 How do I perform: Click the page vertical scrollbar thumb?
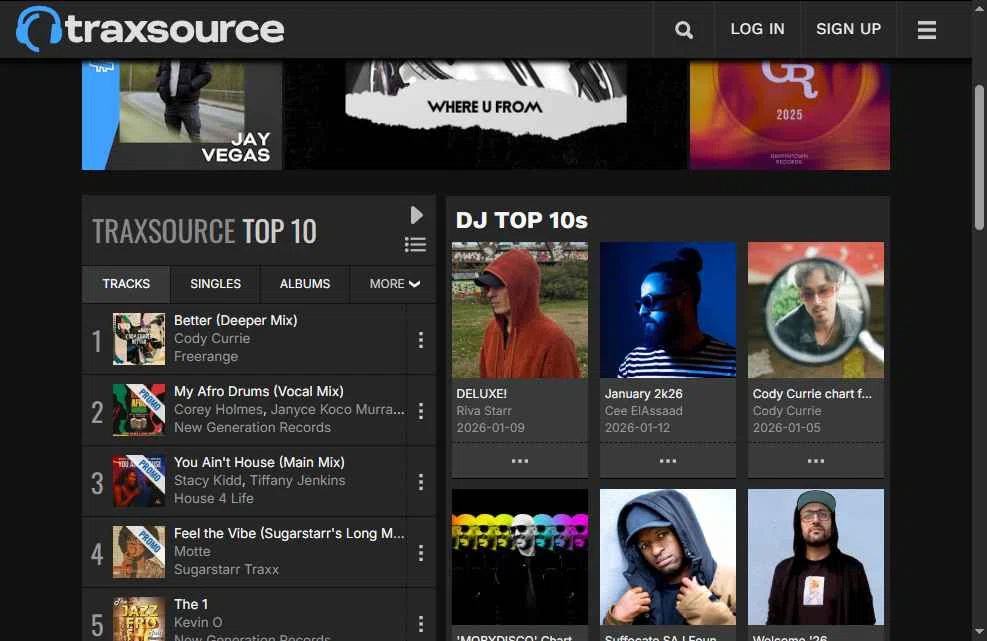979,157
